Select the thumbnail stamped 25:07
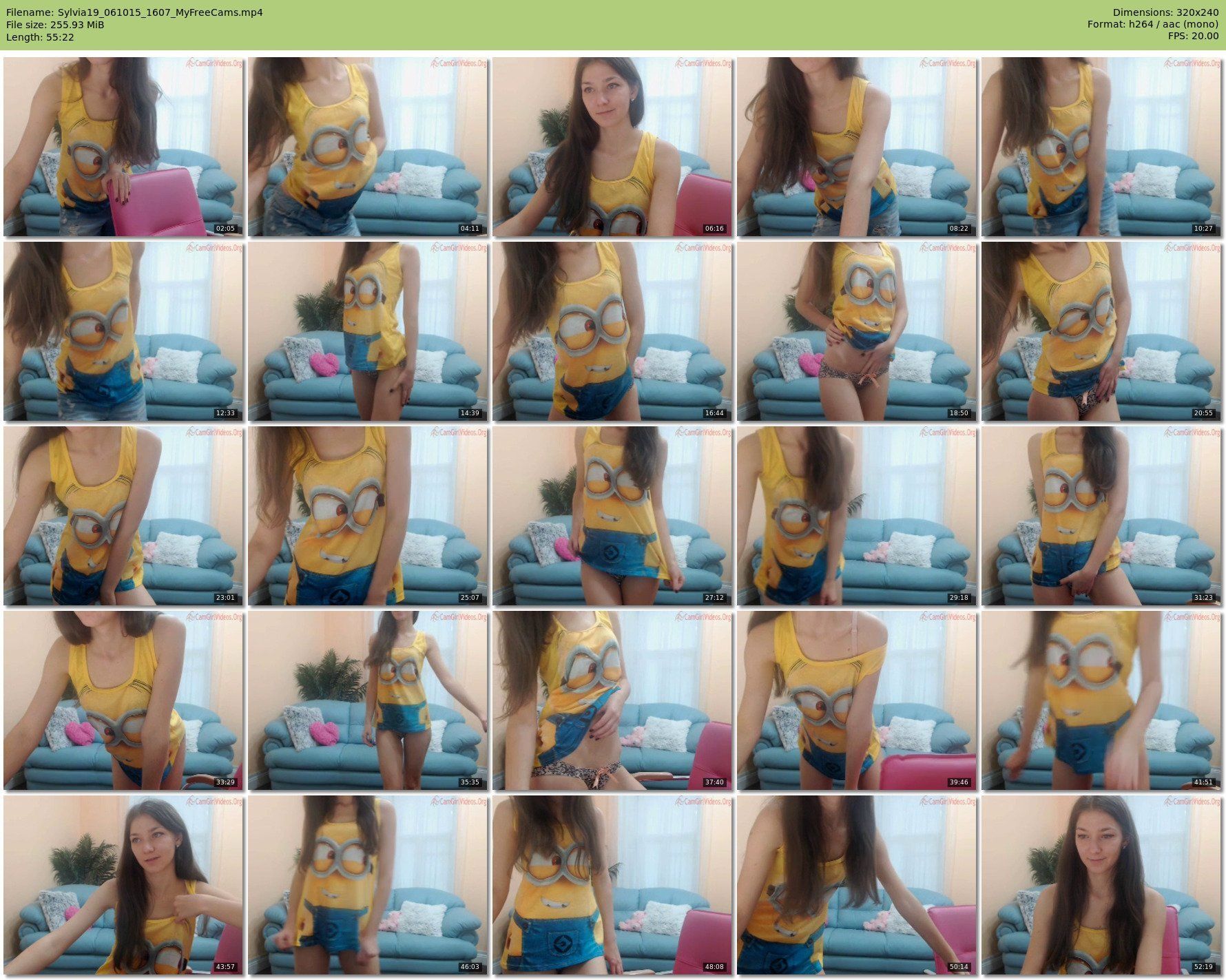 pos(368,516)
